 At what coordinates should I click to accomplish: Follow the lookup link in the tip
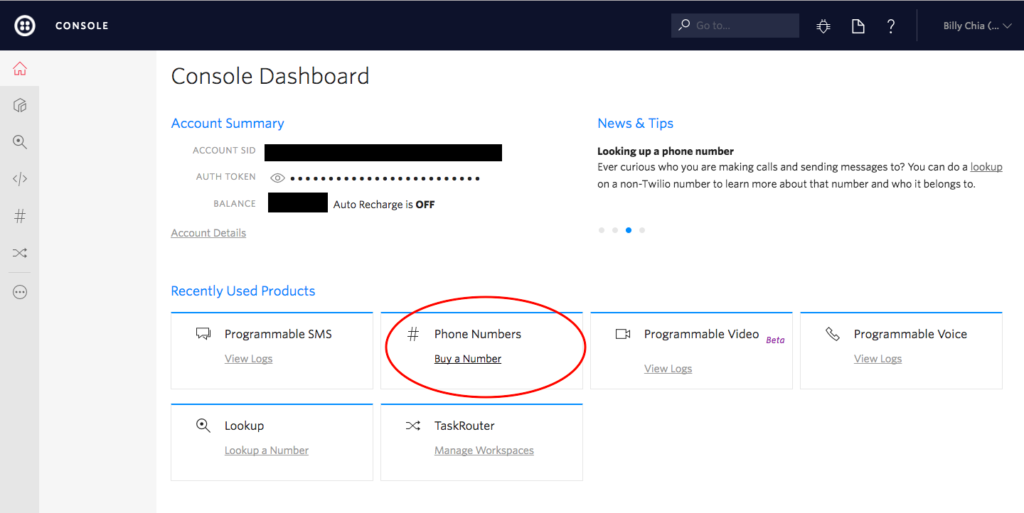click(986, 167)
